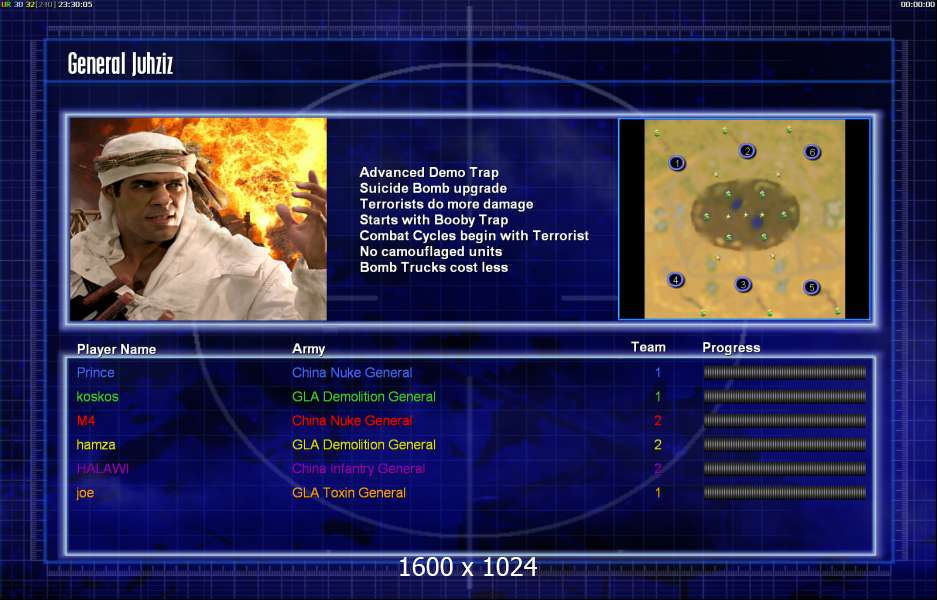The height and width of the screenshot is (600, 937).
Task: Click M4's loading progress bar
Action: (785, 421)
